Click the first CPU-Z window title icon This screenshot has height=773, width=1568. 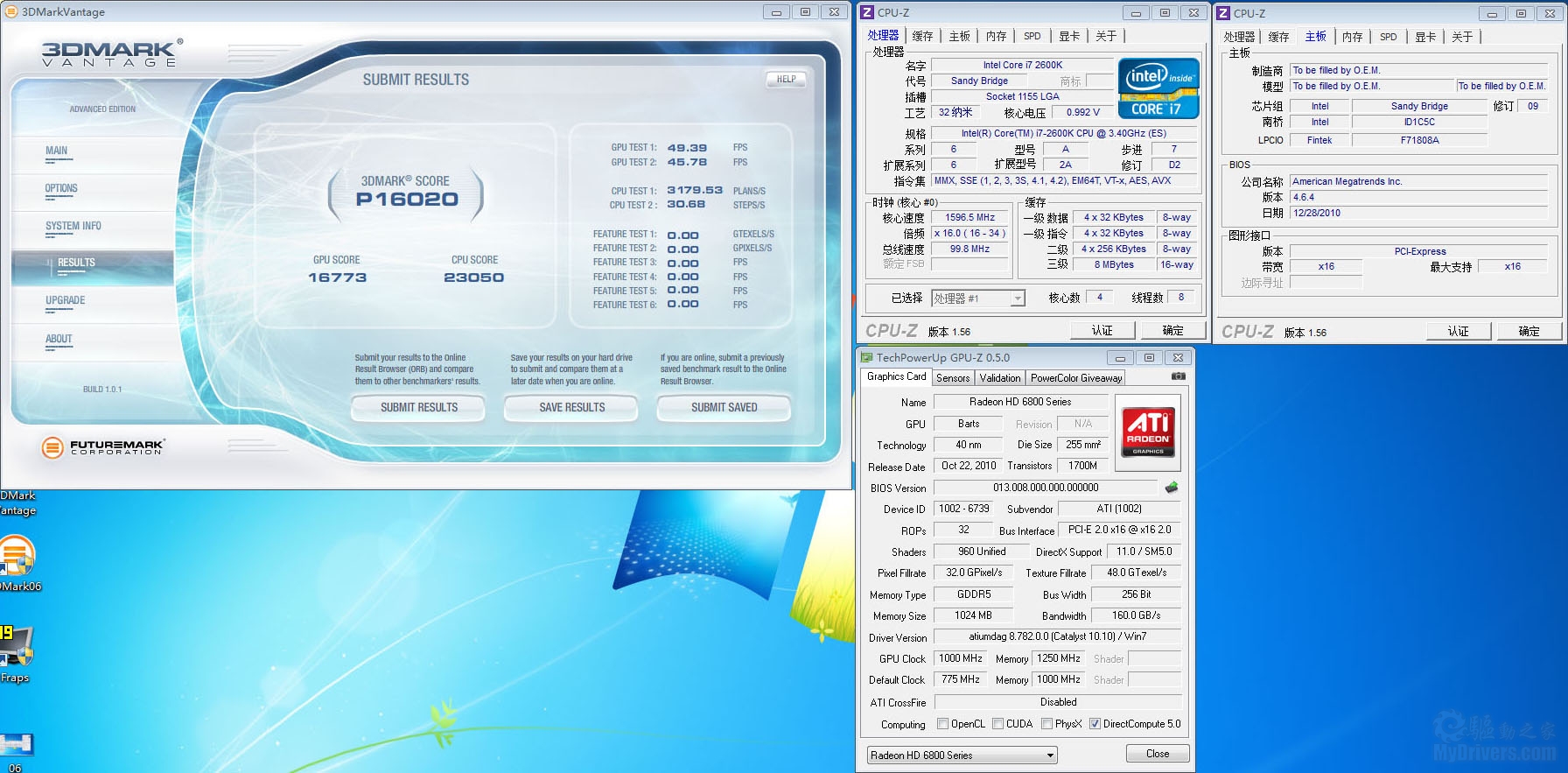click(x=867, y=12)
